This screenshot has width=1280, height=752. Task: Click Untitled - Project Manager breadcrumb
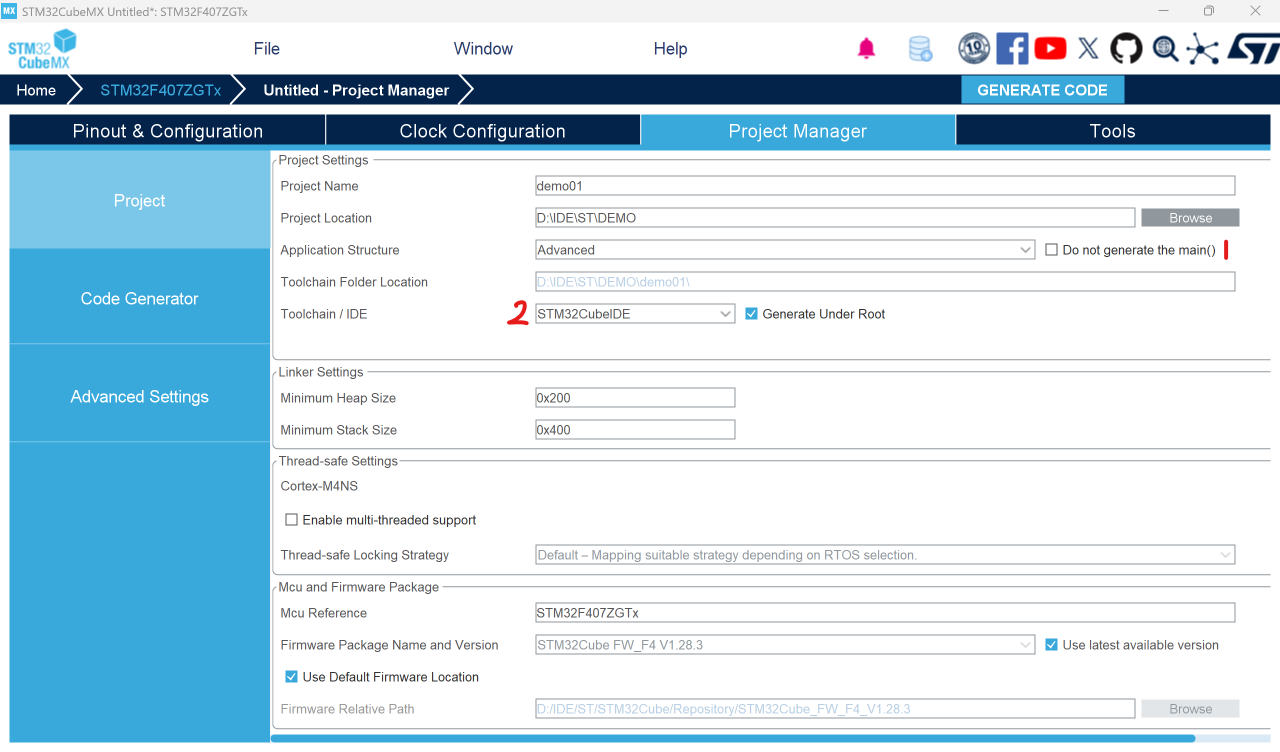coord(356,90)
